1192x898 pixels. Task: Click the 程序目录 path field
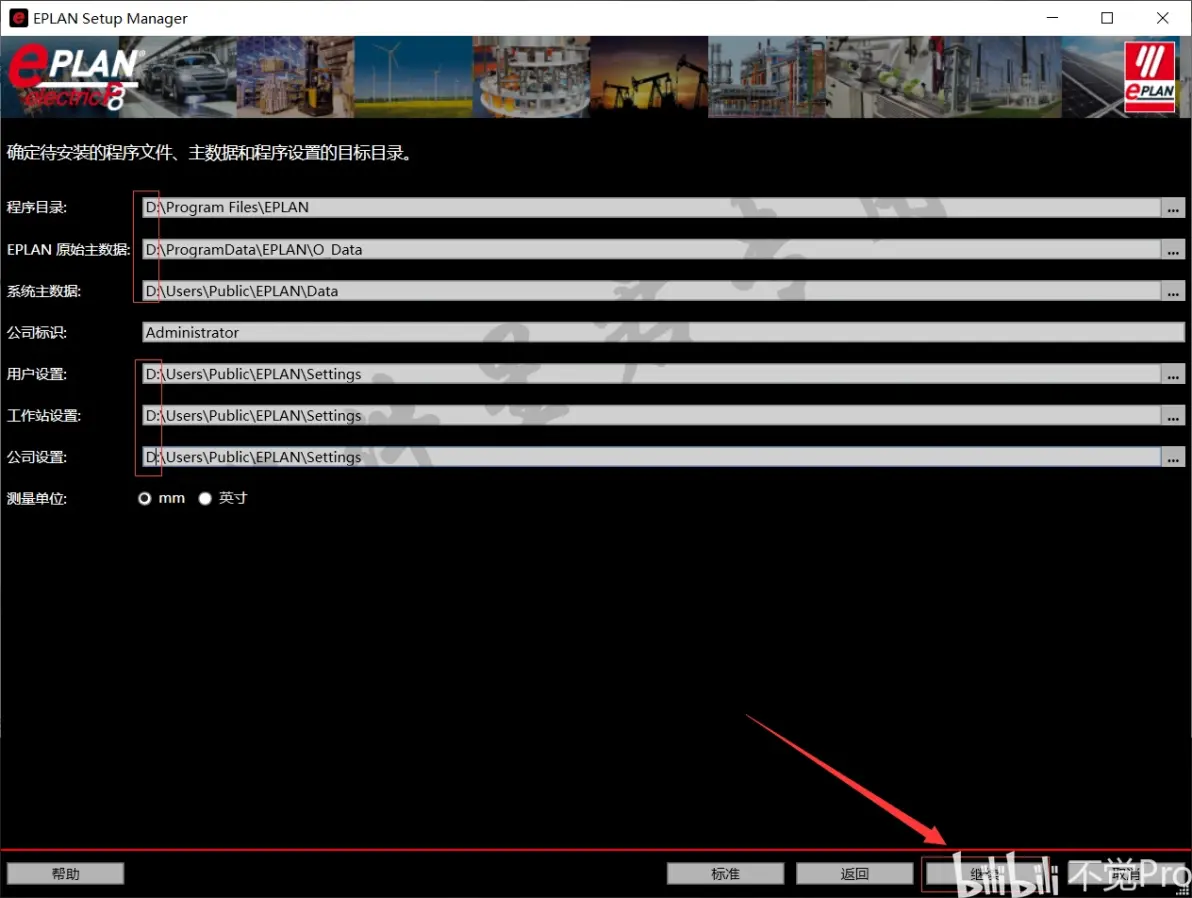[x=651, y=208]
